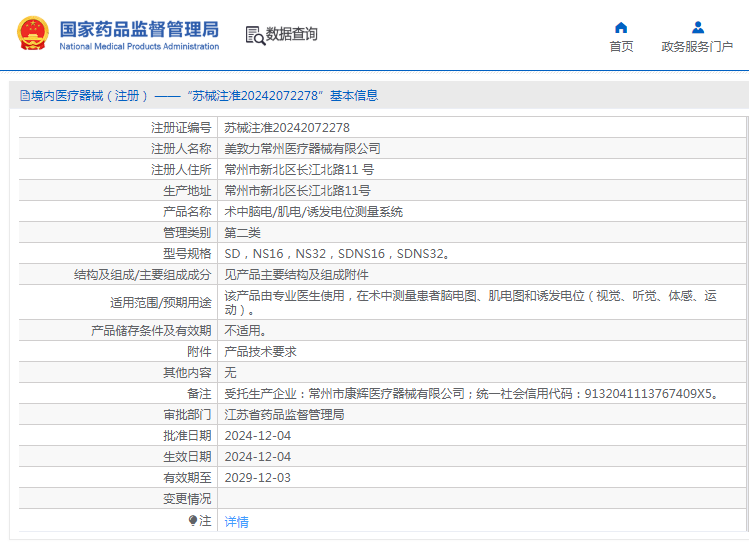This screenshot has width=749, height=543.
Task: Click the 管理类别 label
Action: 187,233
